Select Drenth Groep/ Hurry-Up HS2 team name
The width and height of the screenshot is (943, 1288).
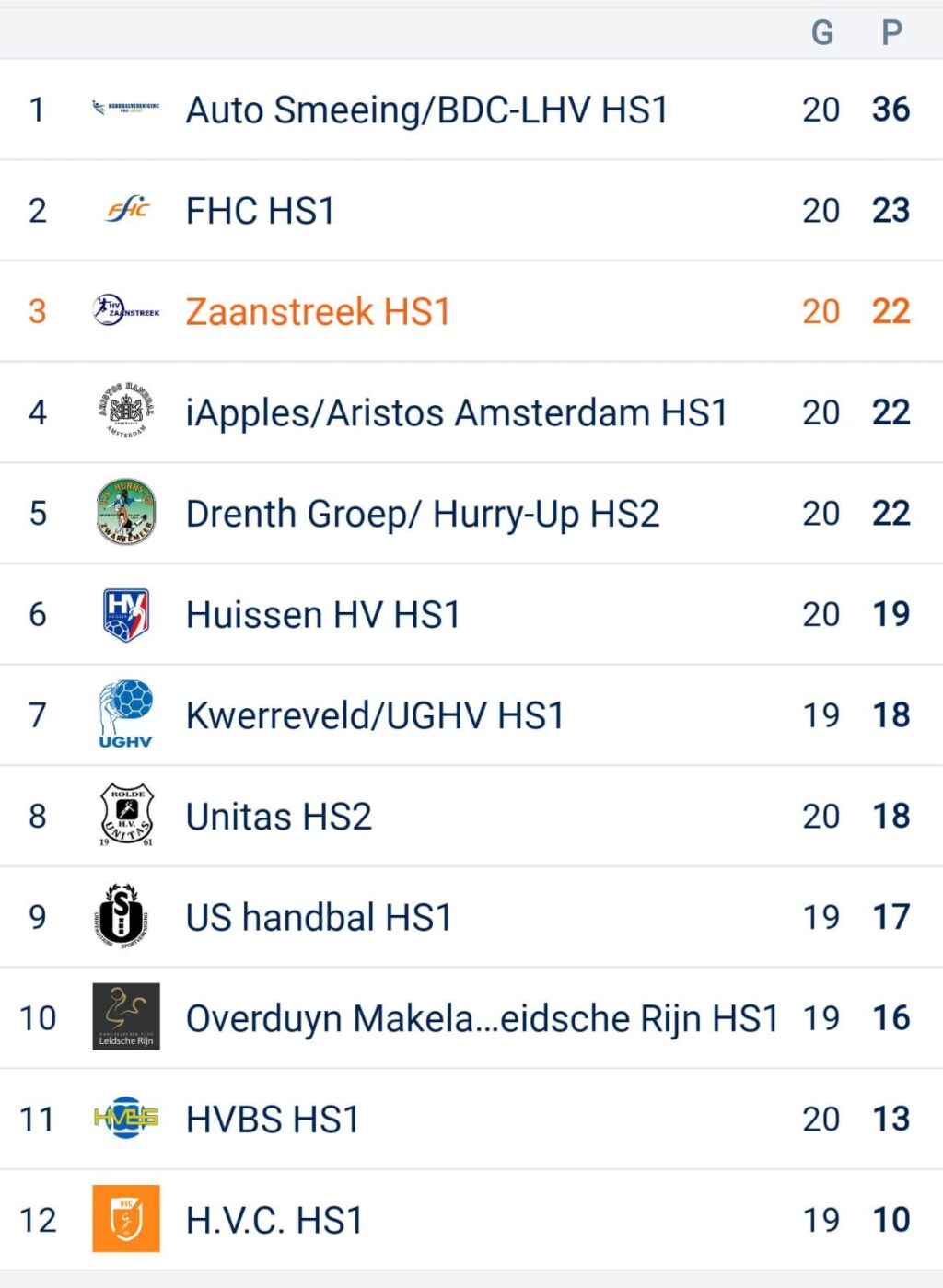(423, 515)
